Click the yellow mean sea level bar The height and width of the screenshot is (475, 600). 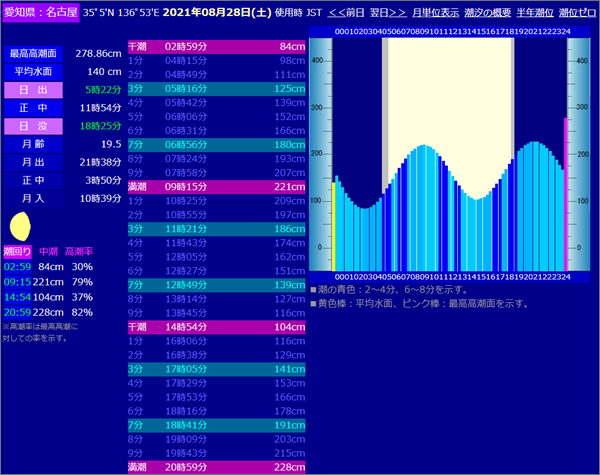point(333,227)
